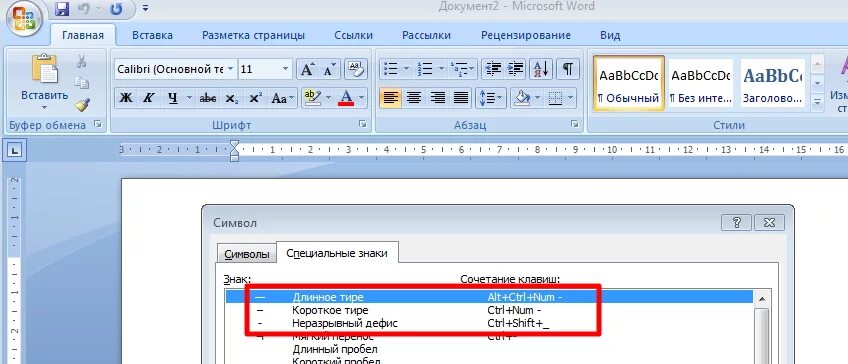Viewport: 848px width, 364px height.
Task: Apply bulleted list
Action: tap(390, 69)
